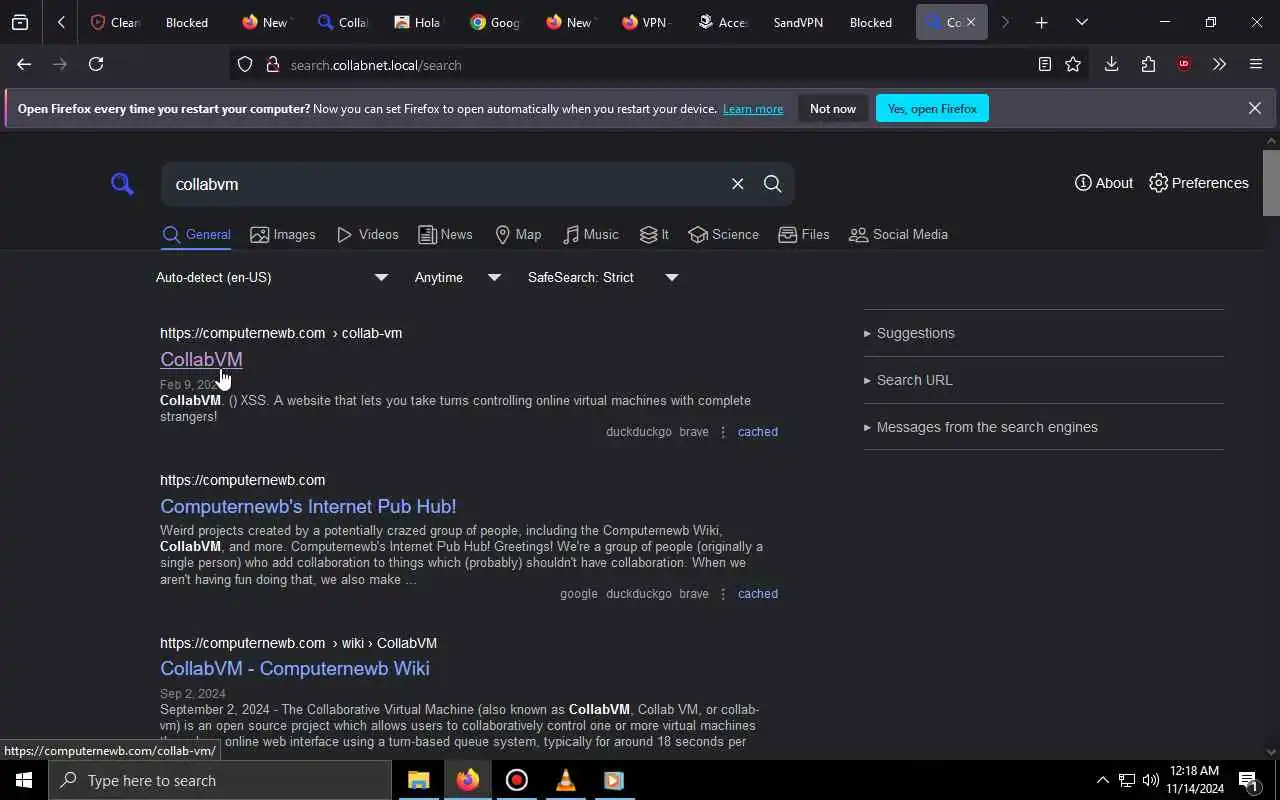The width and height of the screenshot is (1280, 800).
Task: Open cached link for CollabVM result
Action: point(757,432)
